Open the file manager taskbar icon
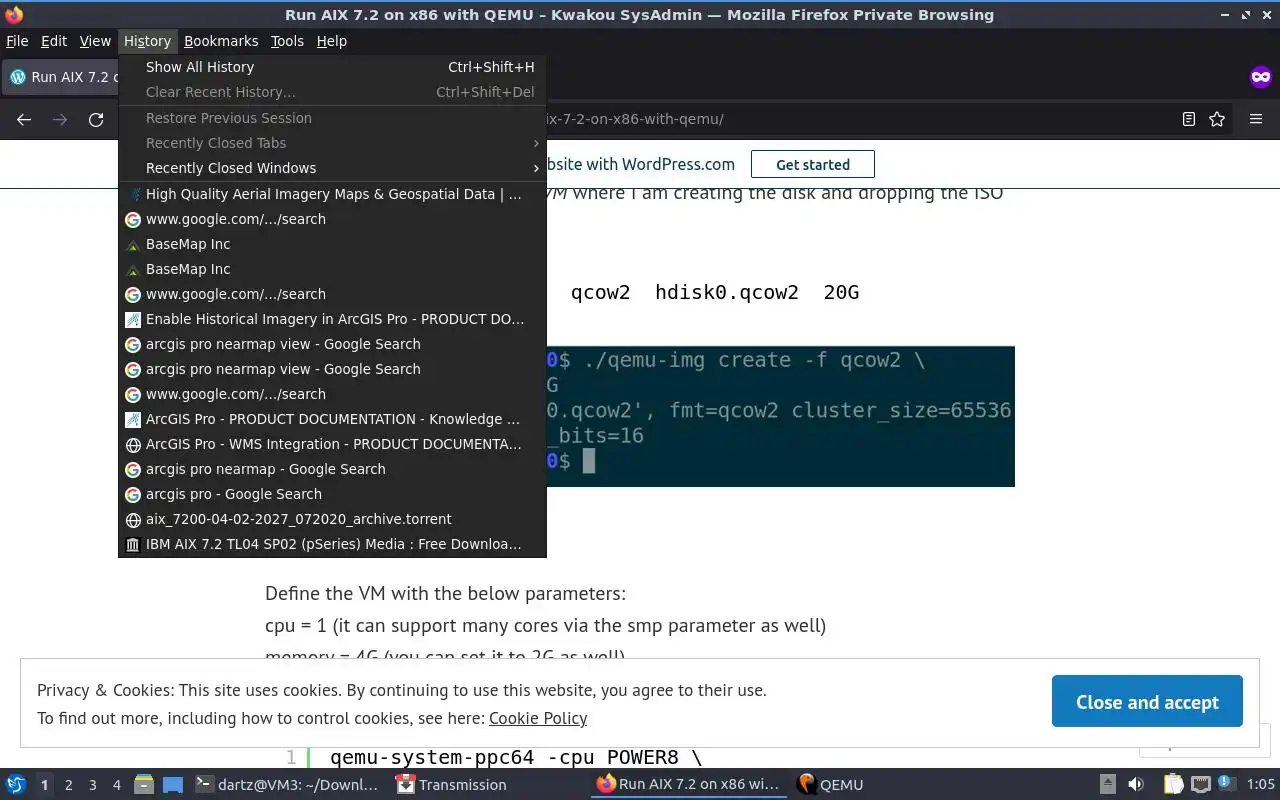 coord(144,785)
